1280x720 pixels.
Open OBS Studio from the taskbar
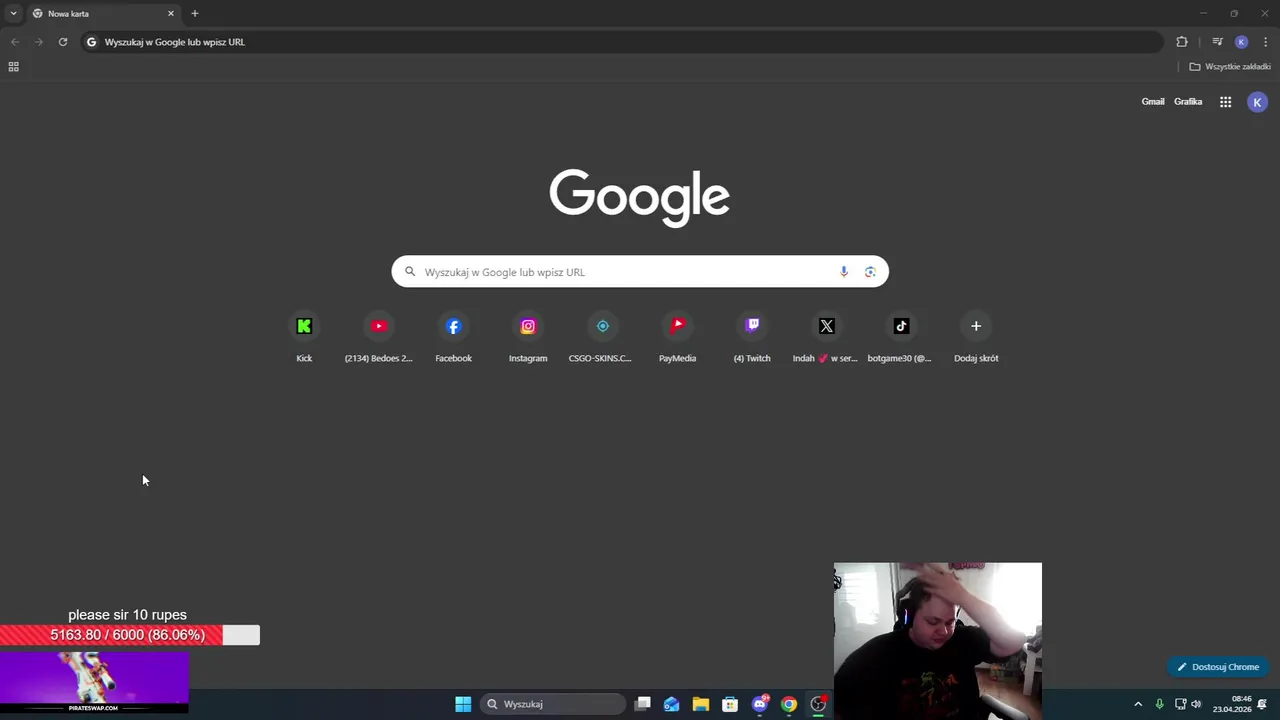(818, 704)
